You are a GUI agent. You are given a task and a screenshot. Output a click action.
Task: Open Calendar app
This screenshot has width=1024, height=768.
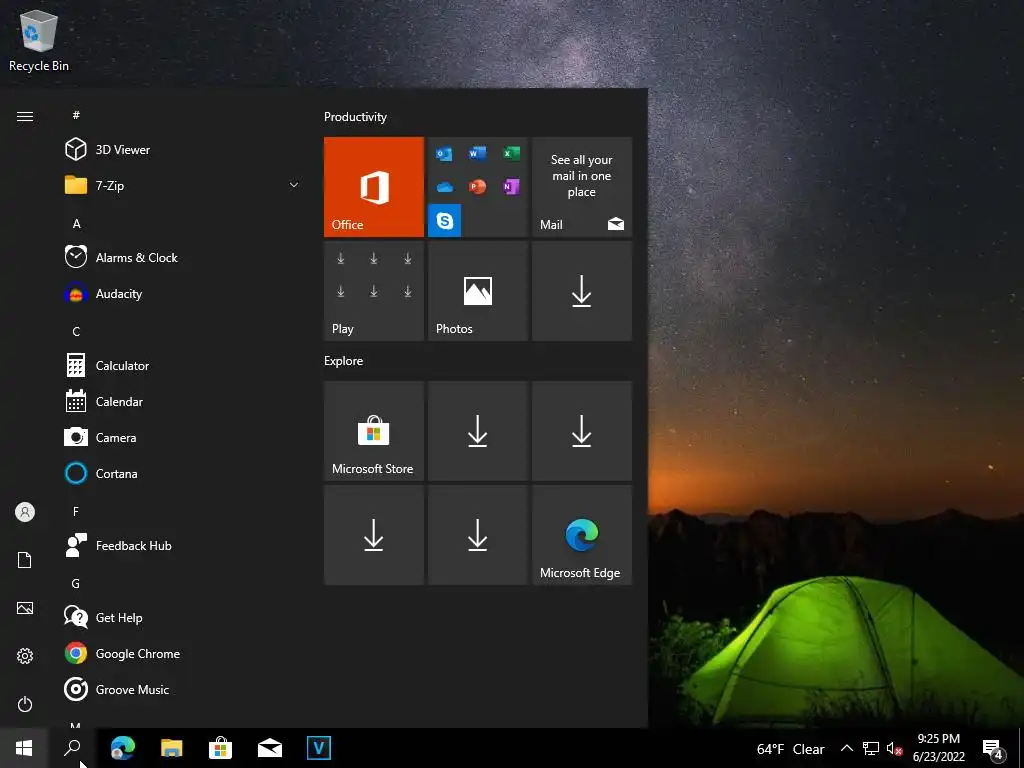tap(183, 402)
